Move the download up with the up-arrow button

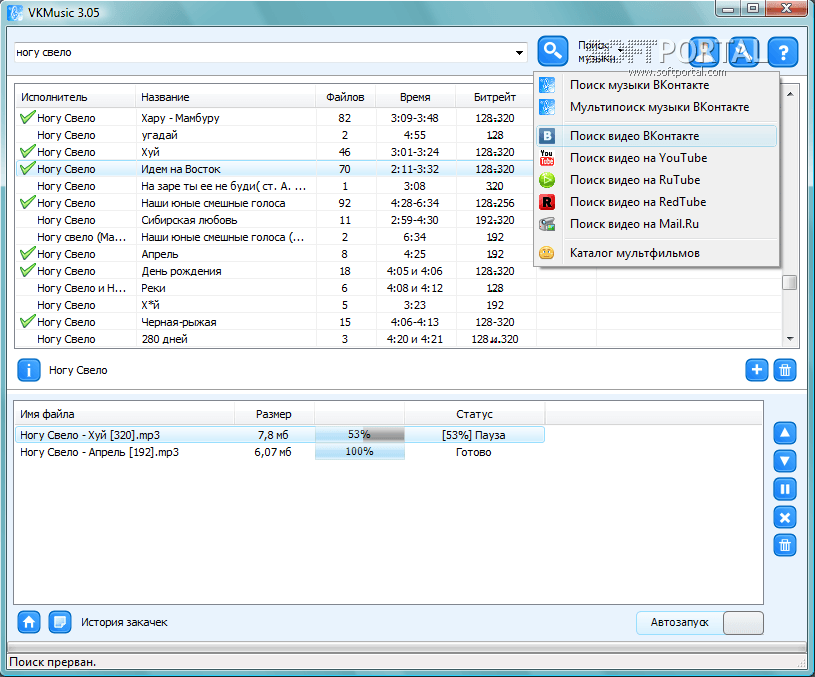pos(785,433)
